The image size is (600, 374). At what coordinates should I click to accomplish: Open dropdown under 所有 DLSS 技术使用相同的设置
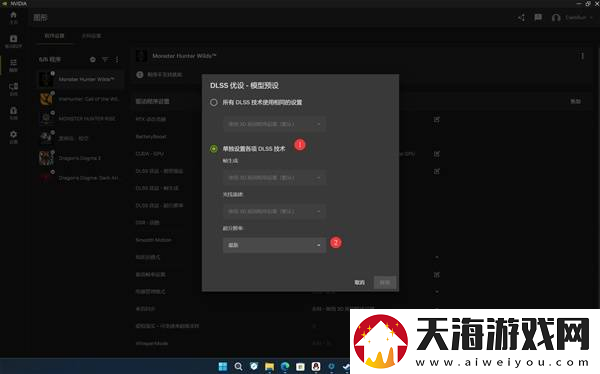[274, 124]
